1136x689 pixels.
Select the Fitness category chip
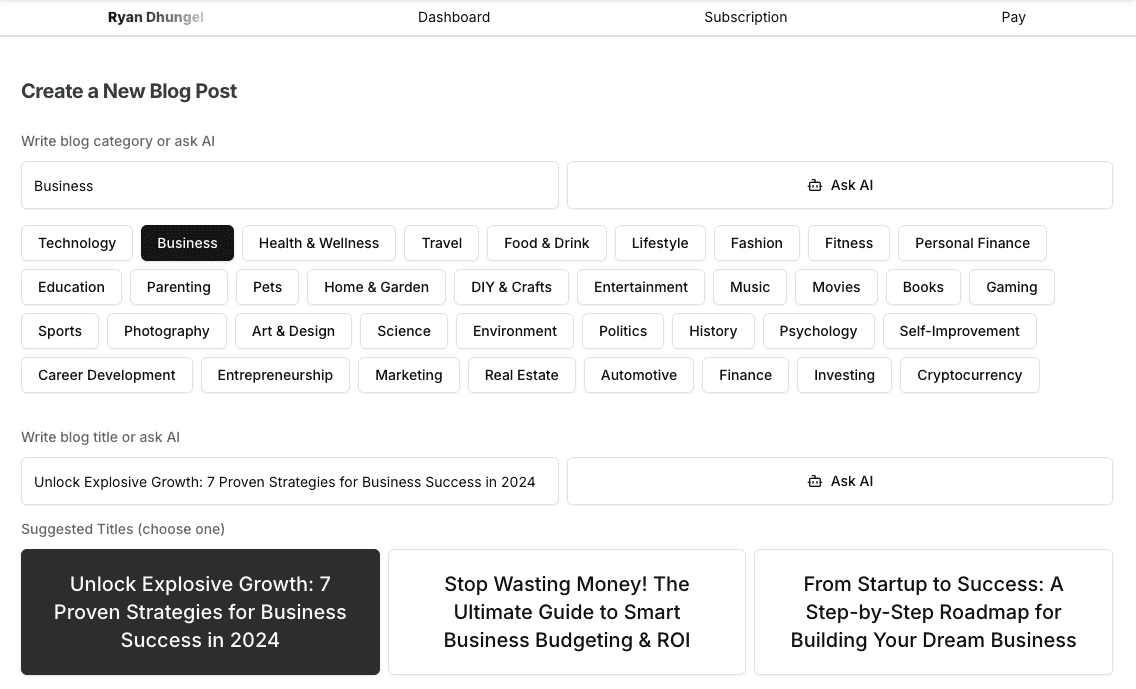849,243
